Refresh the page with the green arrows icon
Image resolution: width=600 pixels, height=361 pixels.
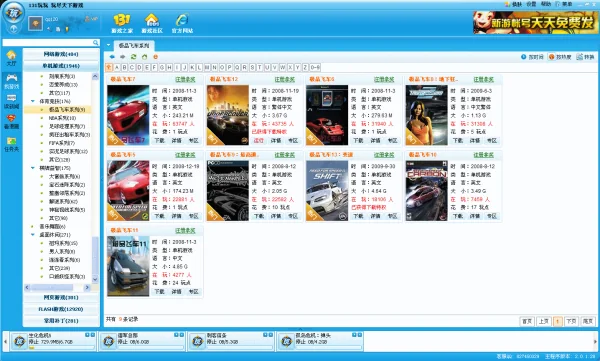pyautogui.click(x=134, y=57)
